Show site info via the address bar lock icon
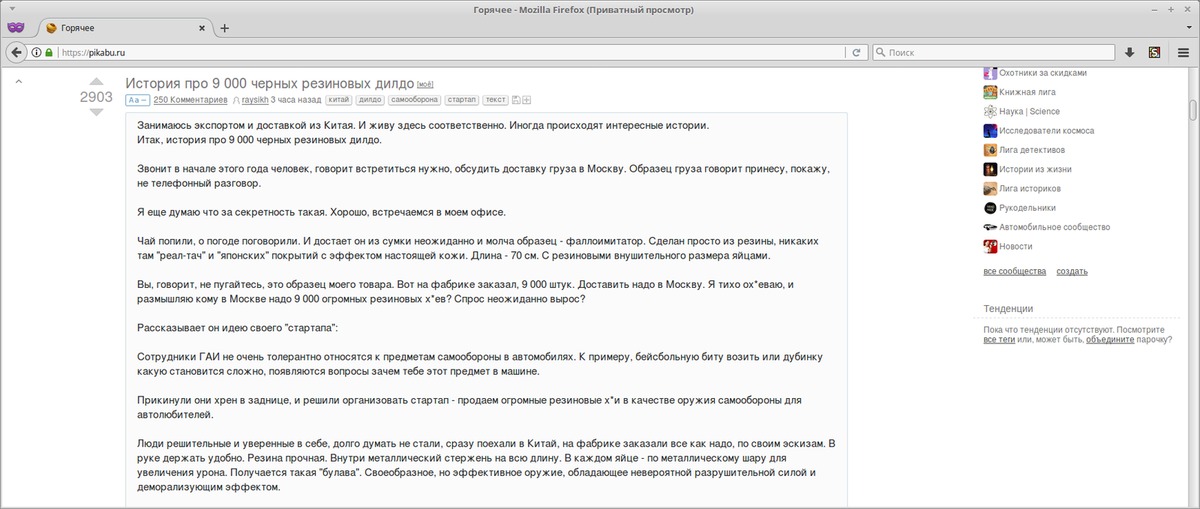Image resolution: width=1200 pixels, height=509 pixels. tap(48, 52)
